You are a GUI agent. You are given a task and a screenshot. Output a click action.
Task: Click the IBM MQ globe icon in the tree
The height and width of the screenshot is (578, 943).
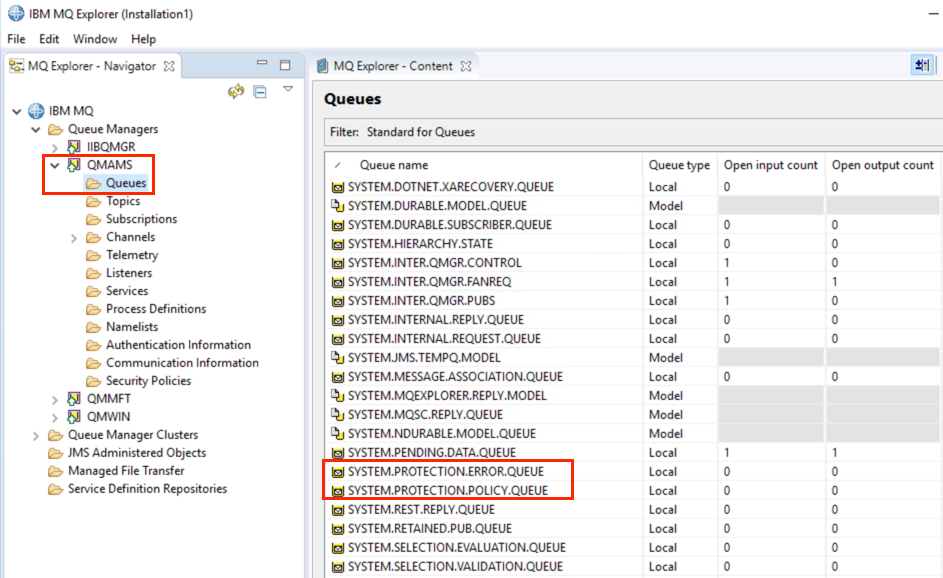pos(36,111)
